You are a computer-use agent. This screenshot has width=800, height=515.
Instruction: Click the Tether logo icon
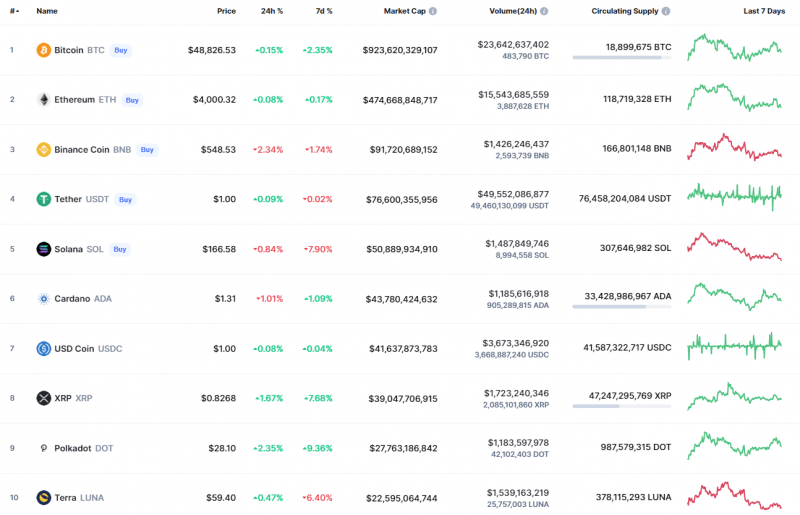pos(43,199)
